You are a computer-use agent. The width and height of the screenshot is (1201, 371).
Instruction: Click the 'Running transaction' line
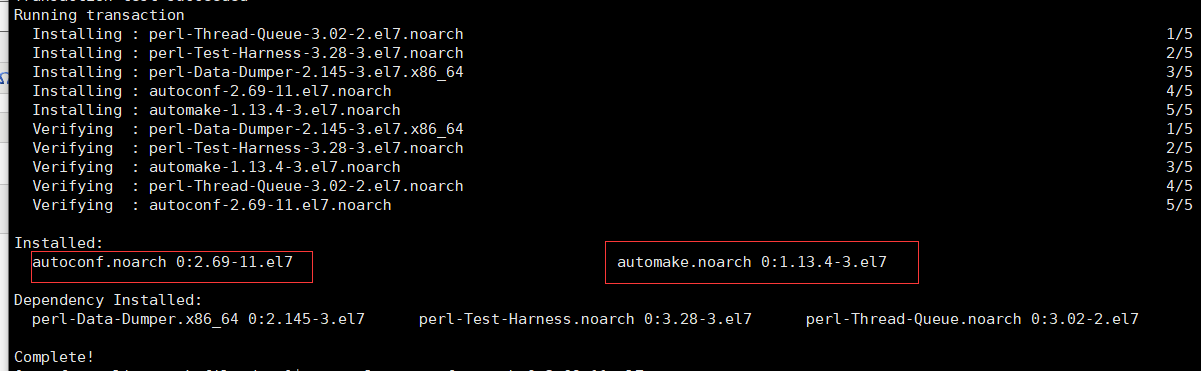pos(99,16)
